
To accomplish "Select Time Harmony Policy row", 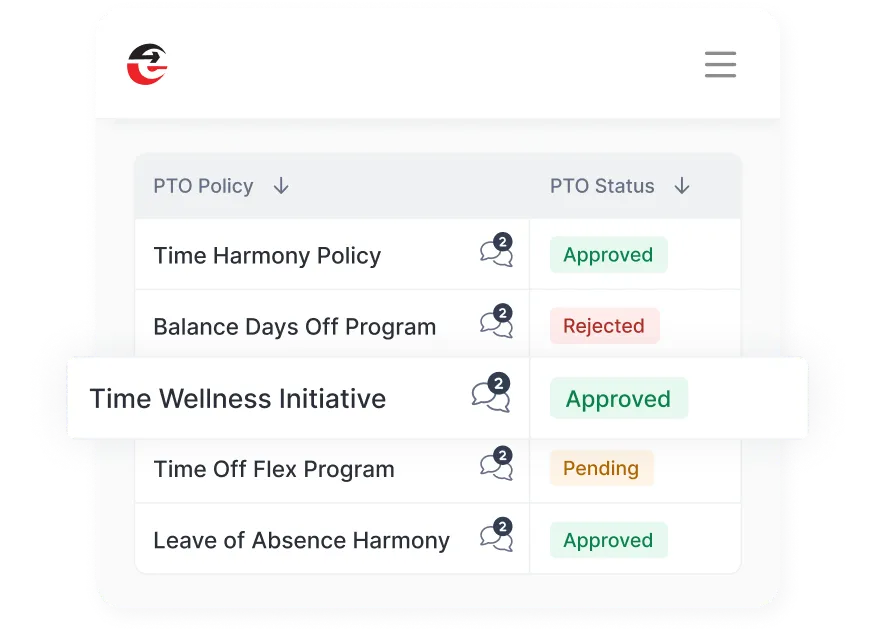I will pyautogui.click(x=267, y=255).
